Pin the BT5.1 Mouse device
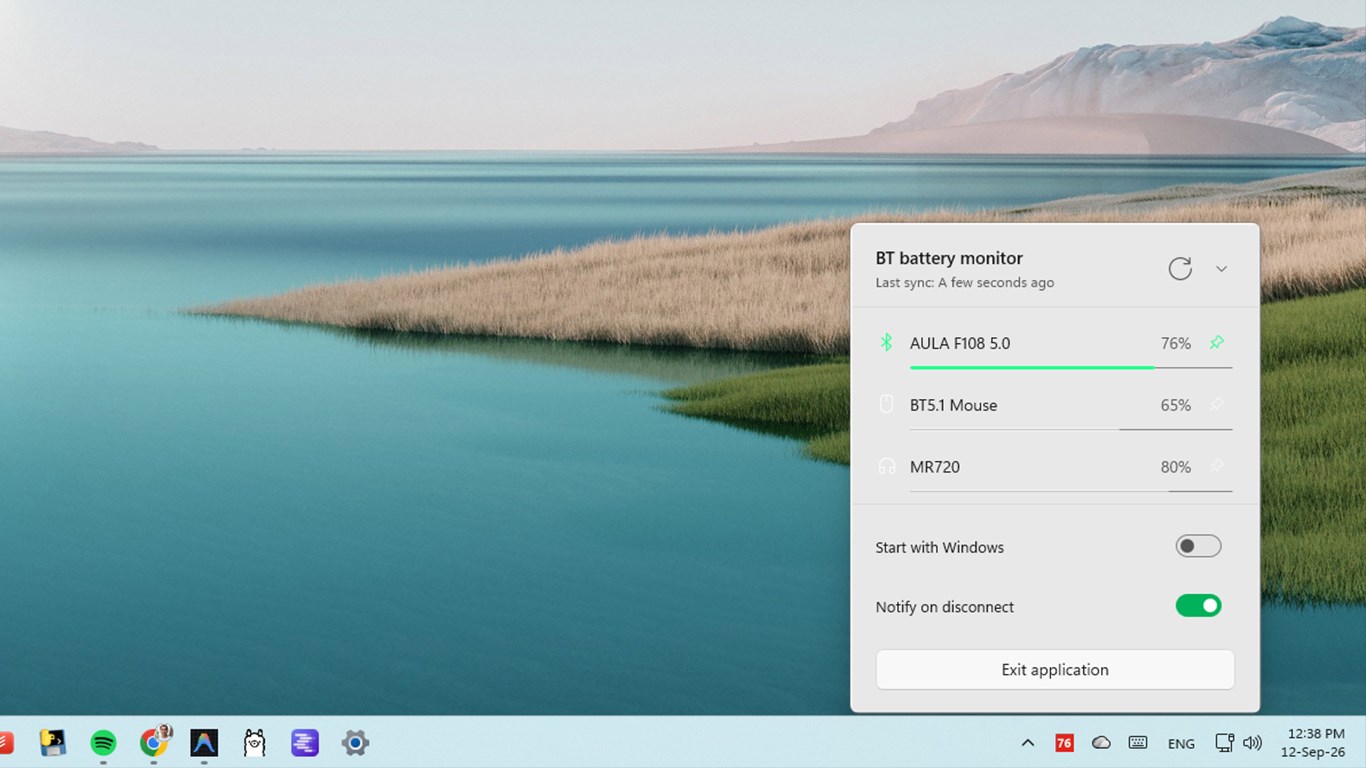 [1216, 405]
